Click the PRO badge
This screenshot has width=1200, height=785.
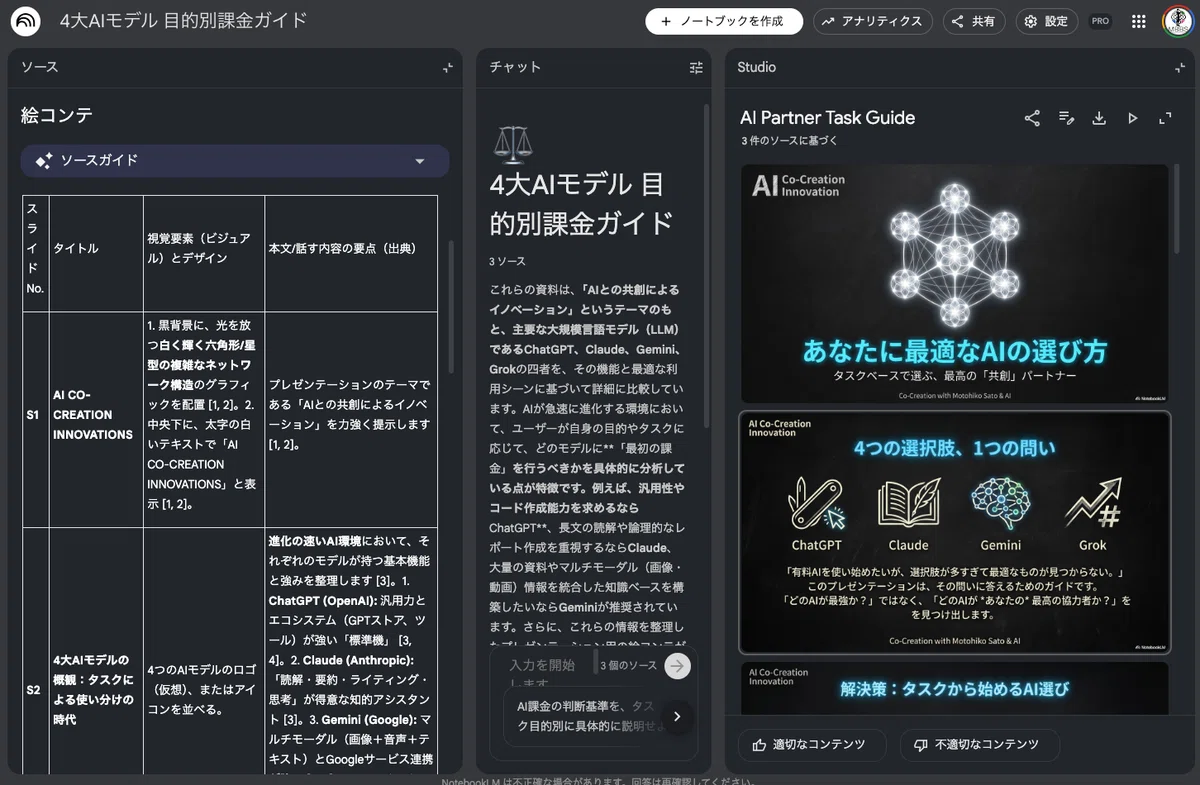pyautogui.click(x=1100, y=21)
